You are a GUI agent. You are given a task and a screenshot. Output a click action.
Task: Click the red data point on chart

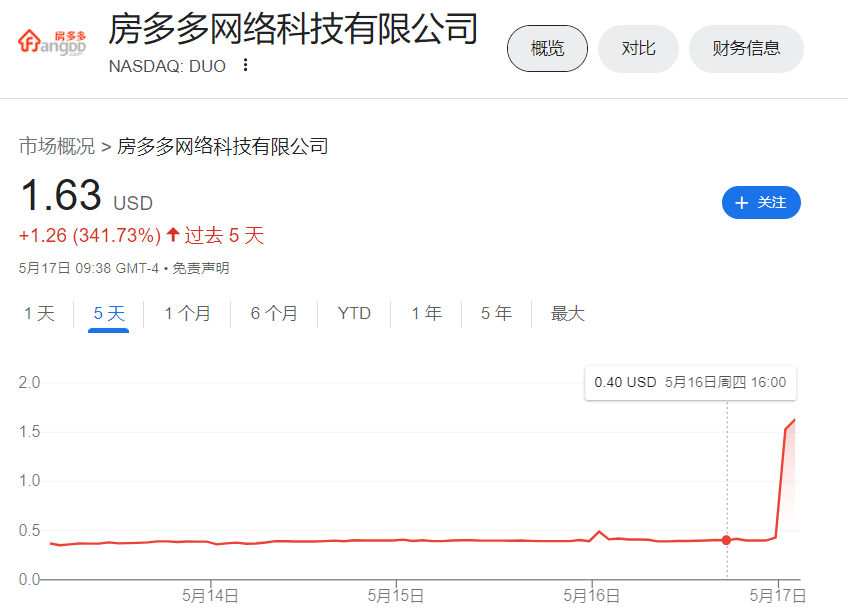pyautogui.click(x=726, y=540)
